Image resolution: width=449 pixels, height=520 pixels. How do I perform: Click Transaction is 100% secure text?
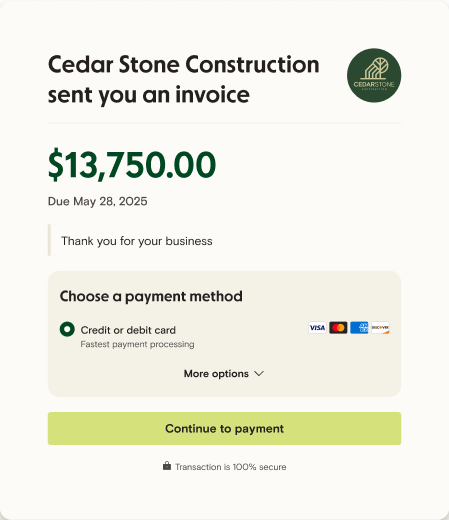pos(231,467)
